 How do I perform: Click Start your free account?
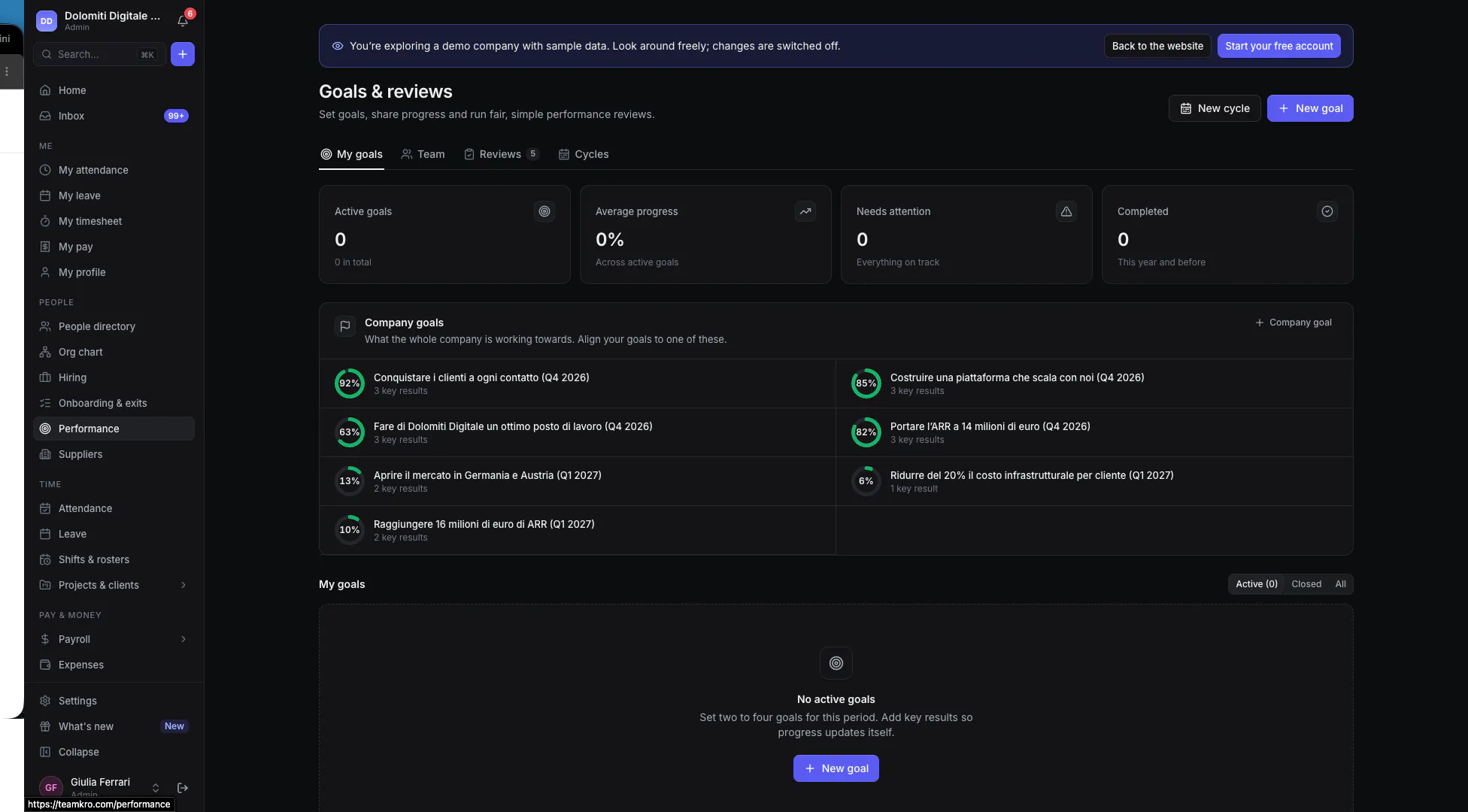[x=1278, y=46]
